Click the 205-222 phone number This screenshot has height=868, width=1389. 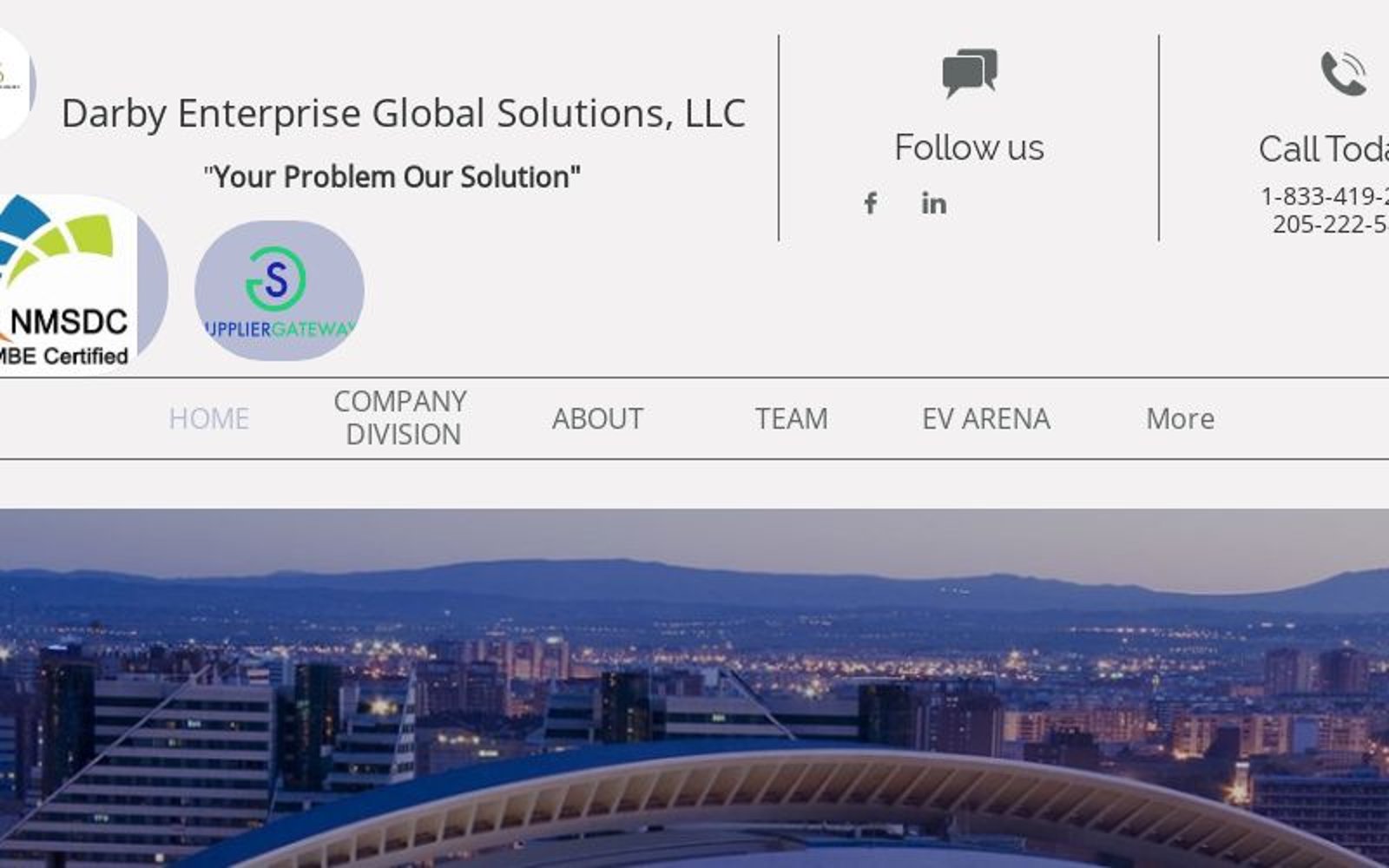coord(1331,224)
